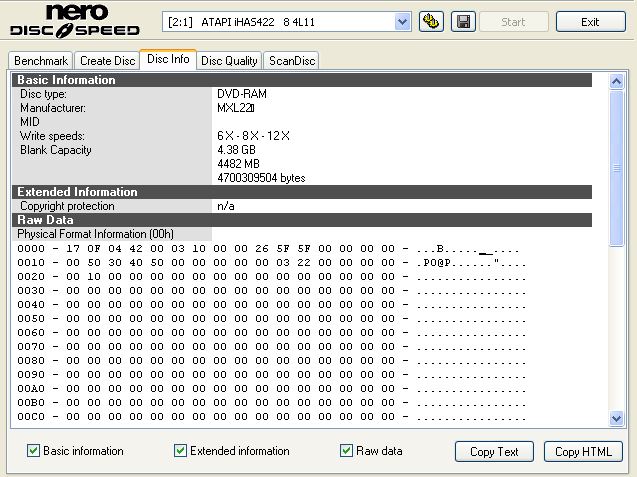This screenshot has width=637, height=477.
Task: Switch to the Benchmark tab
Action: click(41, 61)
